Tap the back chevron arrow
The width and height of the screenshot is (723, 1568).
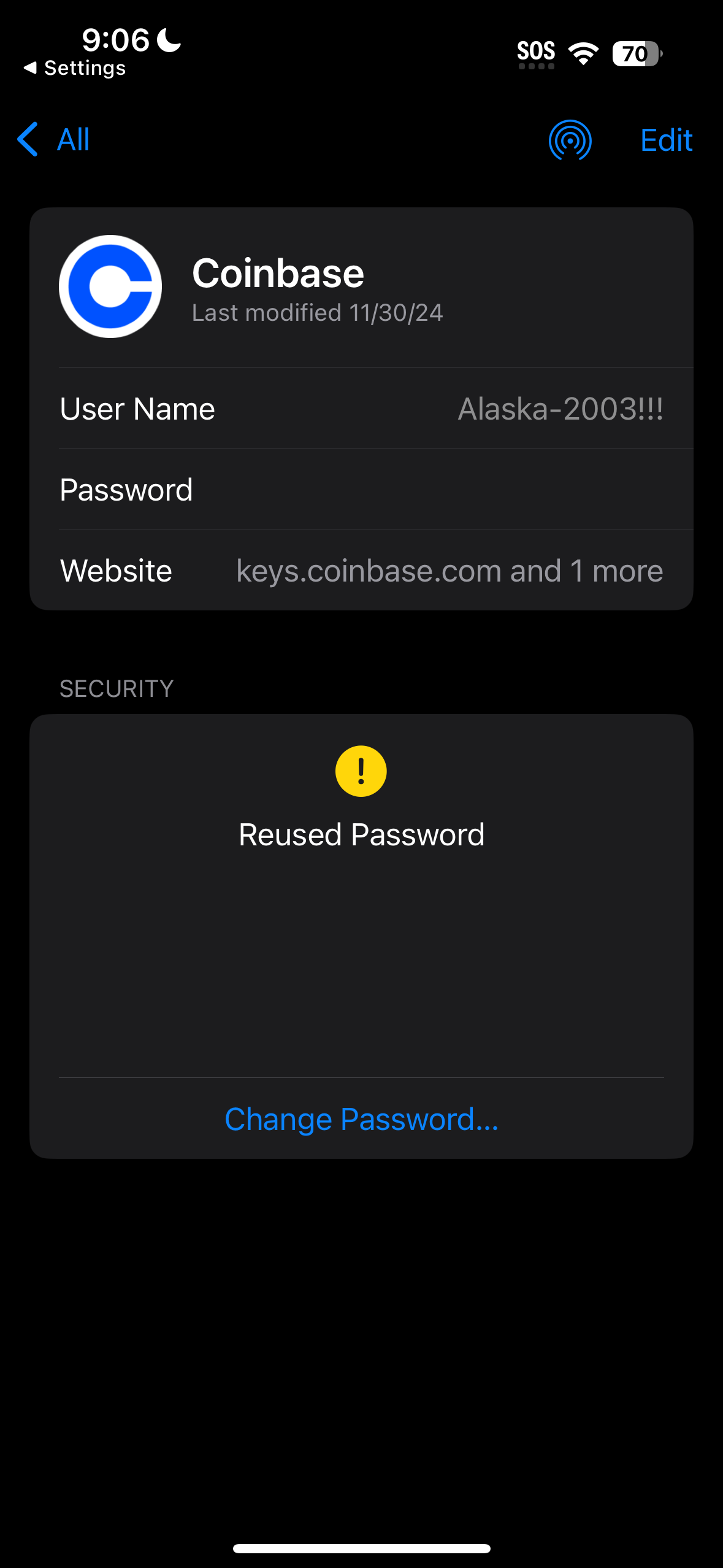[28, 139]
